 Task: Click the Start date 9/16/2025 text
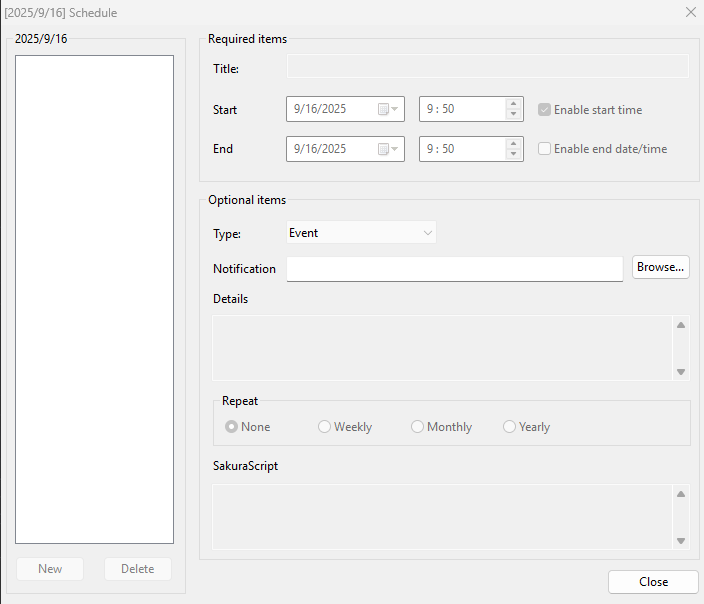320,109
